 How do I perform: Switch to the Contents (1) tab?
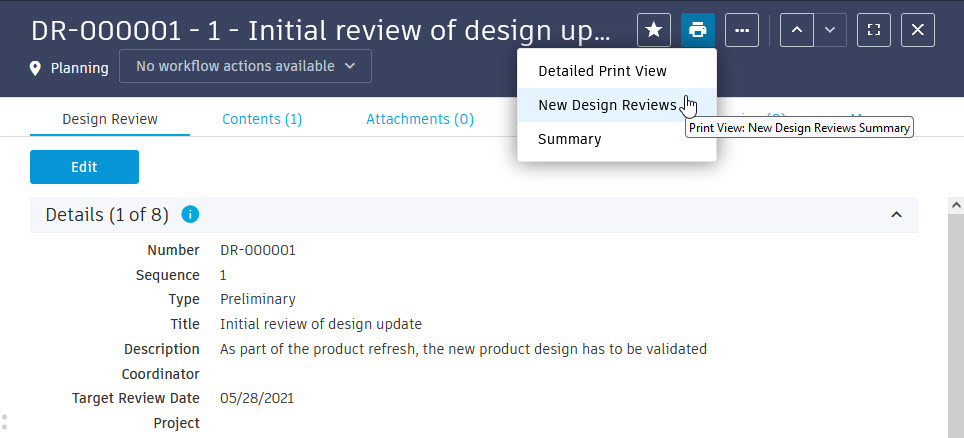click(262, 119)
